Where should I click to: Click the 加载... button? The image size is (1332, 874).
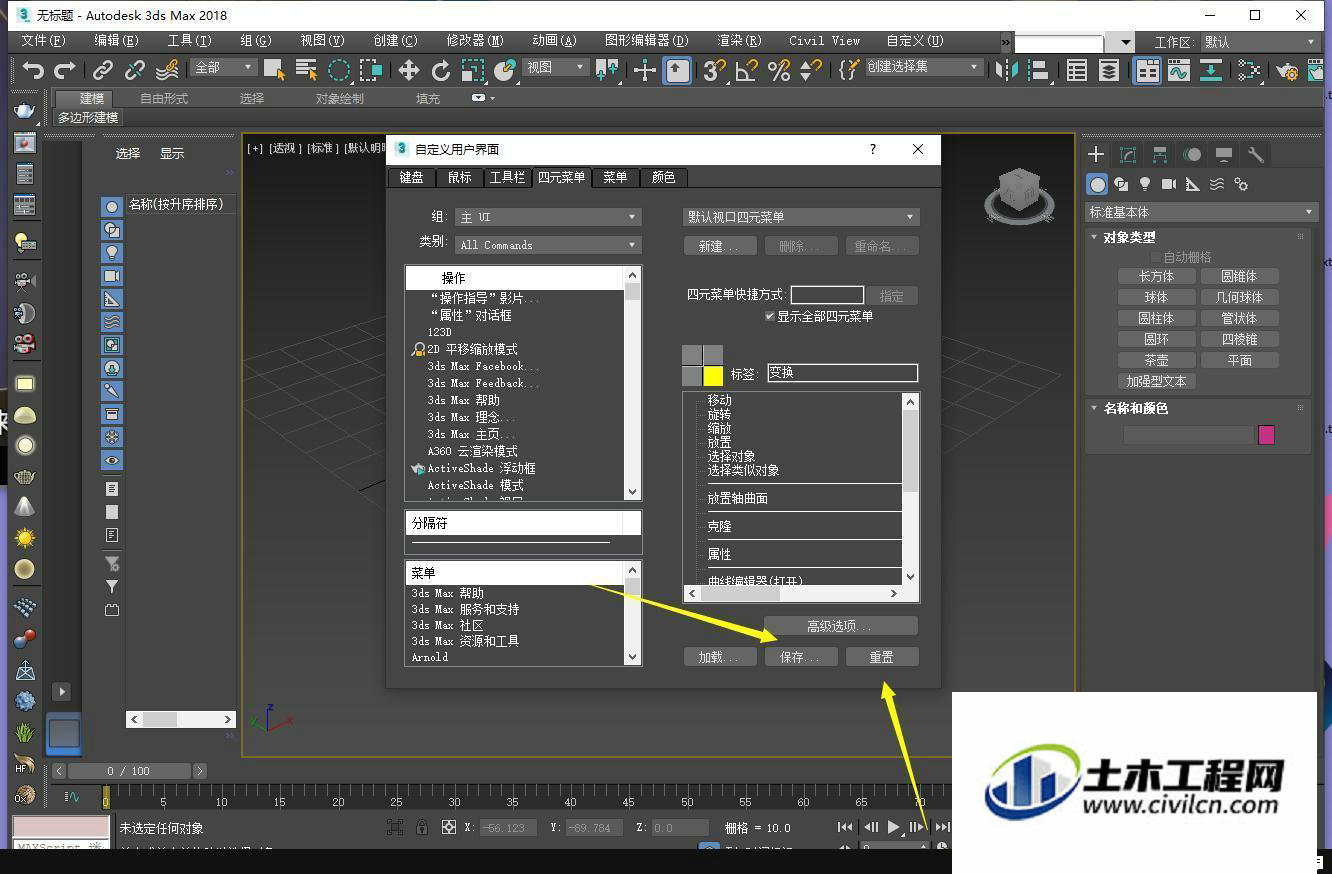click(x=720, y=657)
